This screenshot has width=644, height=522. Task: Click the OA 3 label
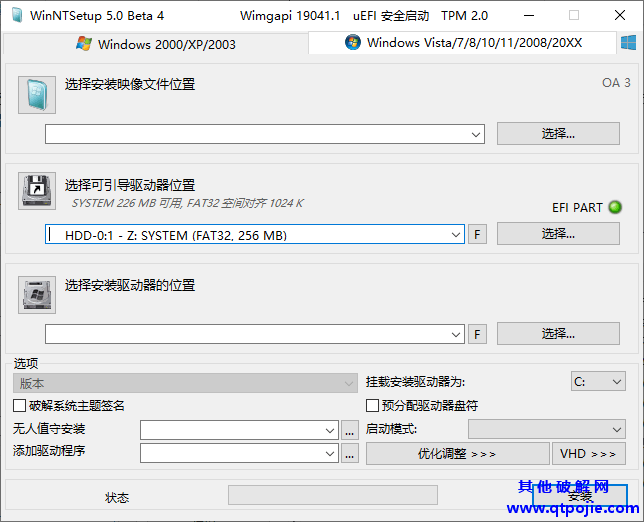click(616, 83)
